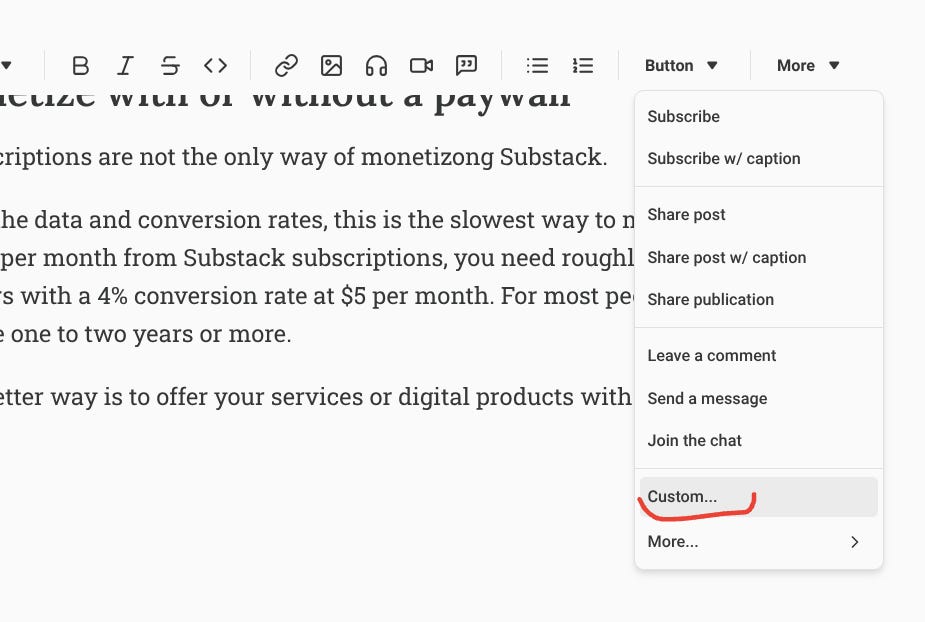The image size is (925, 622).
Task: Choose Custom... button option
Action: tap(759, 497)
